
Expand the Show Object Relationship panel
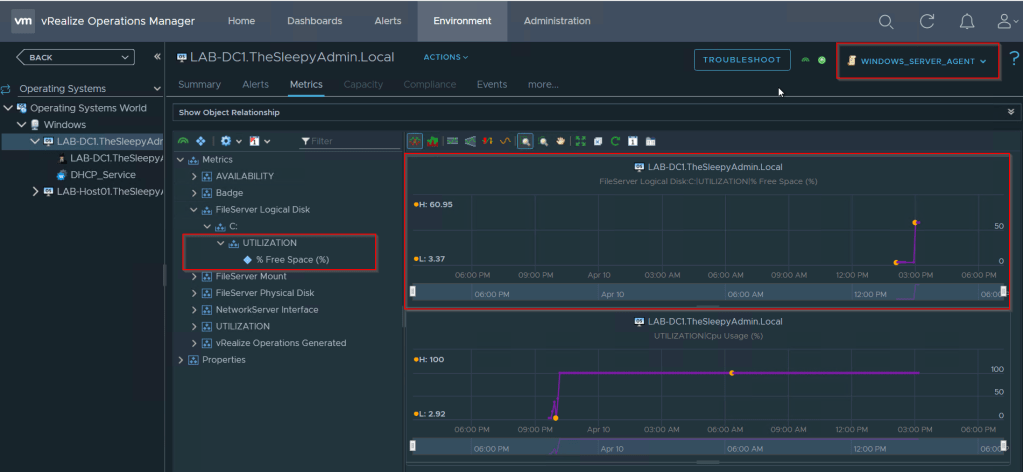pos(1010,112)
